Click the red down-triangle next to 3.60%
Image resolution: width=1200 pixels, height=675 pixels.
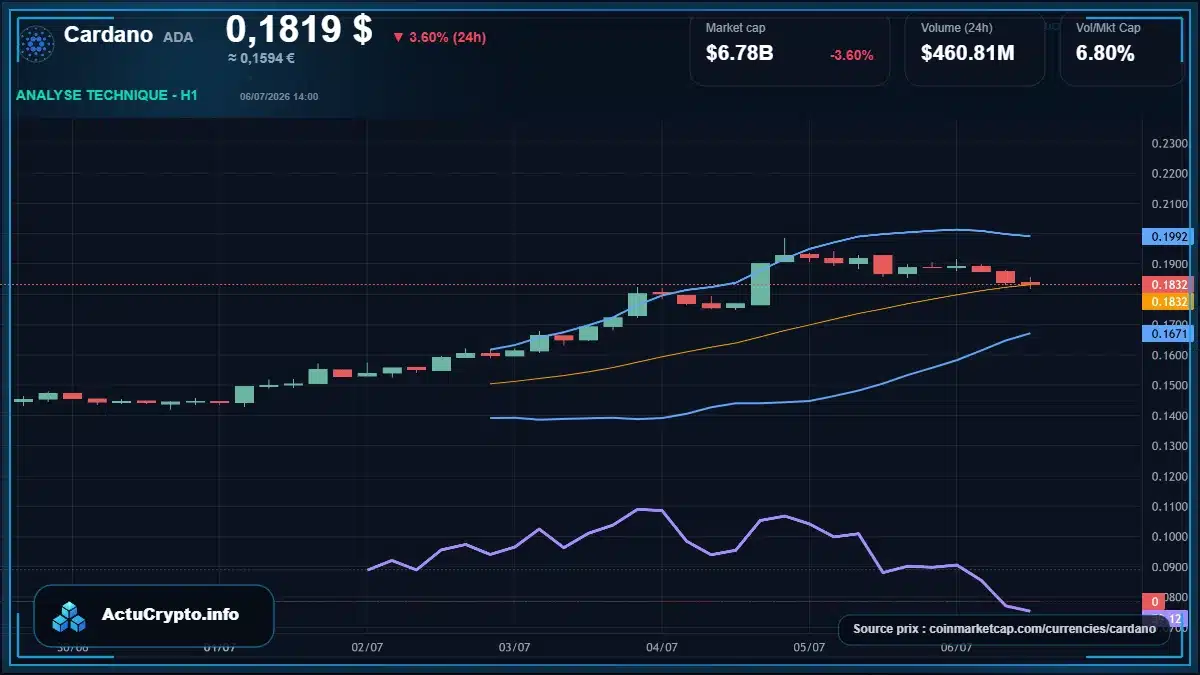tap(398, 37)
